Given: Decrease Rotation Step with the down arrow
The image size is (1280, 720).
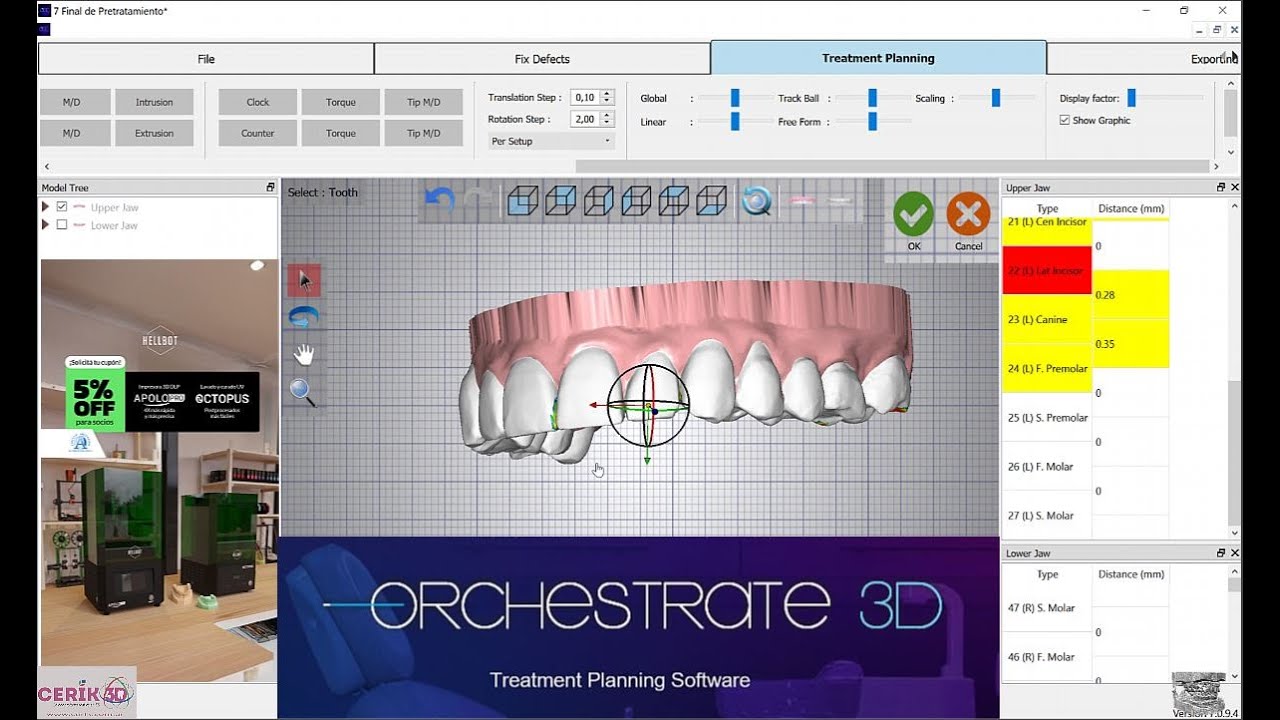Looking at the screenshot, I should [606, 122].
